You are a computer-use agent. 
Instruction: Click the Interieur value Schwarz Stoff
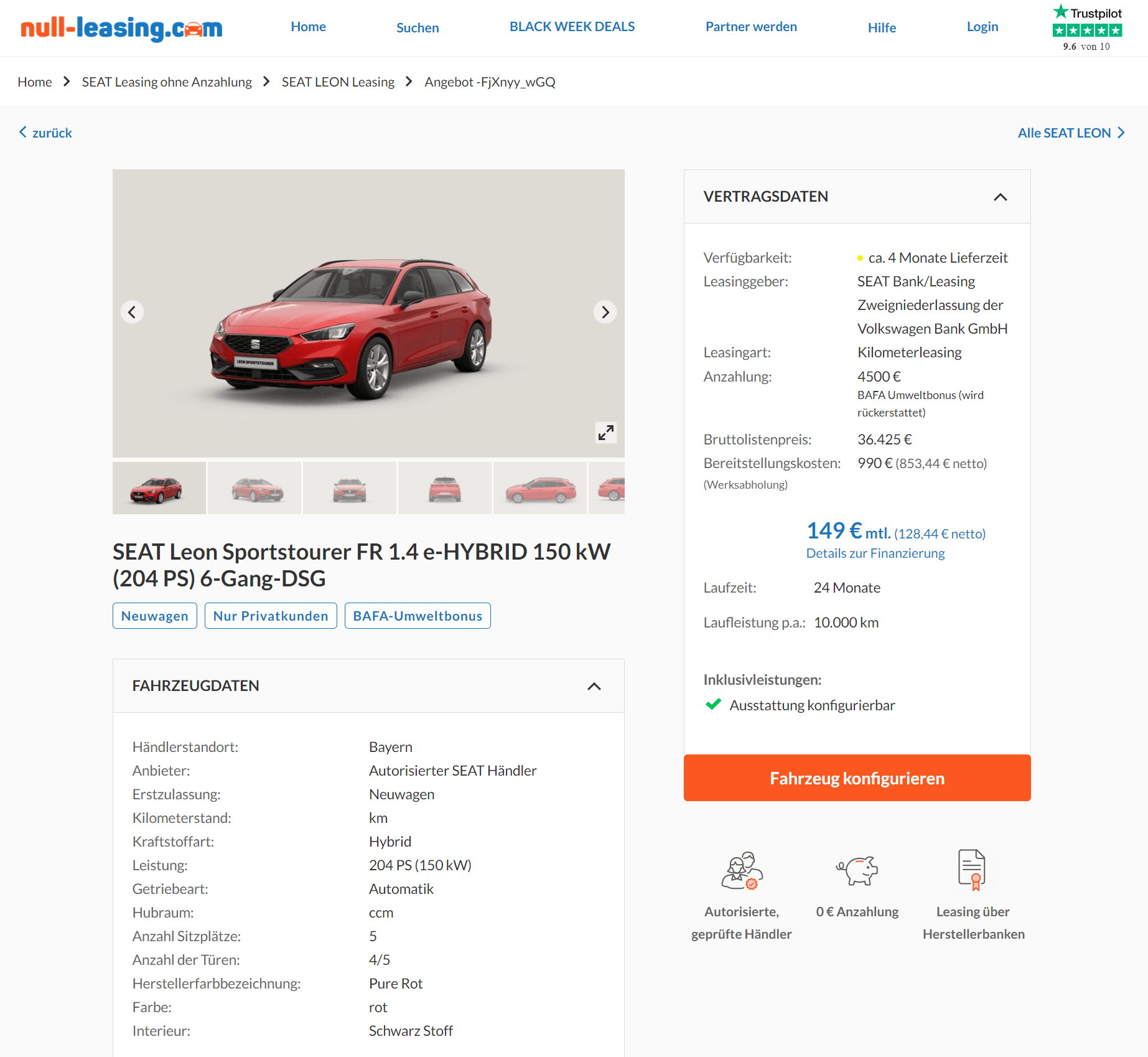coord(411,1031)
